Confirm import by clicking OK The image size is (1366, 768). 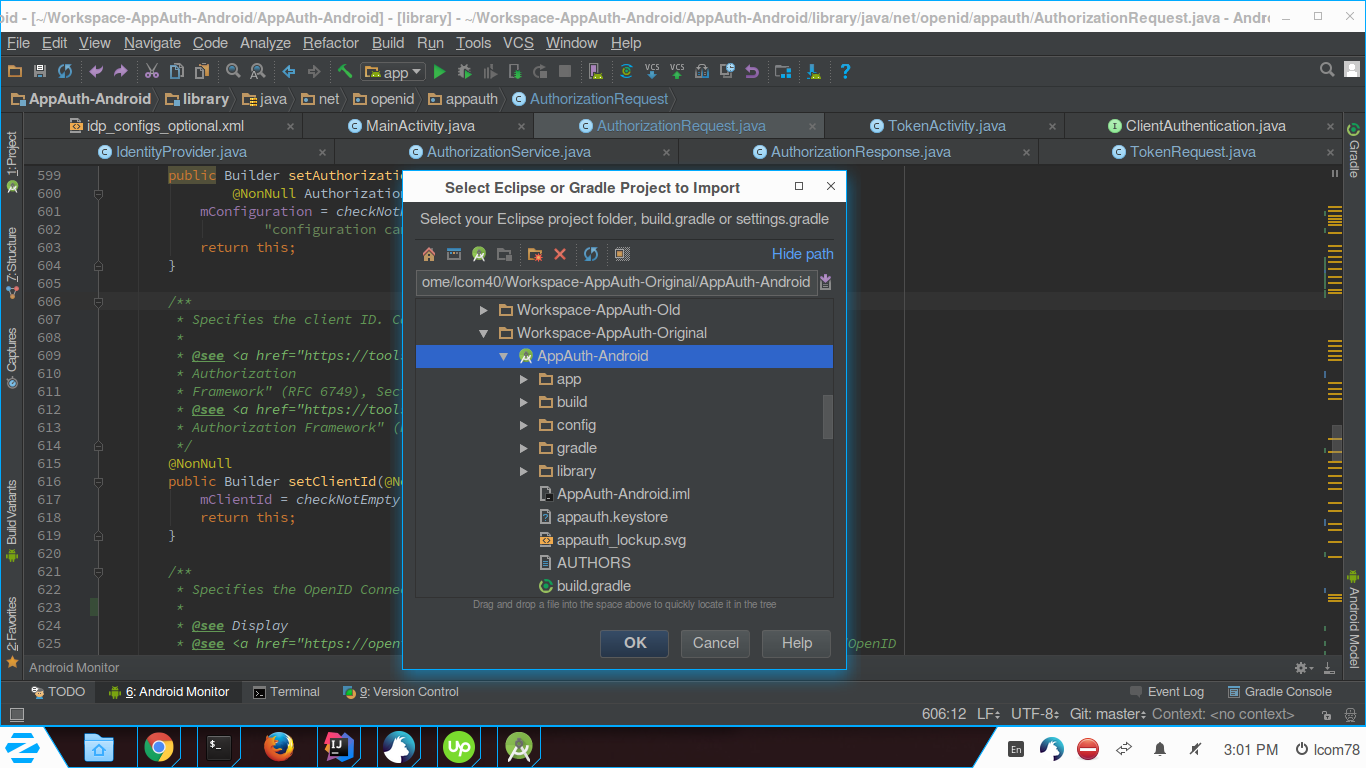click(633, 643)
